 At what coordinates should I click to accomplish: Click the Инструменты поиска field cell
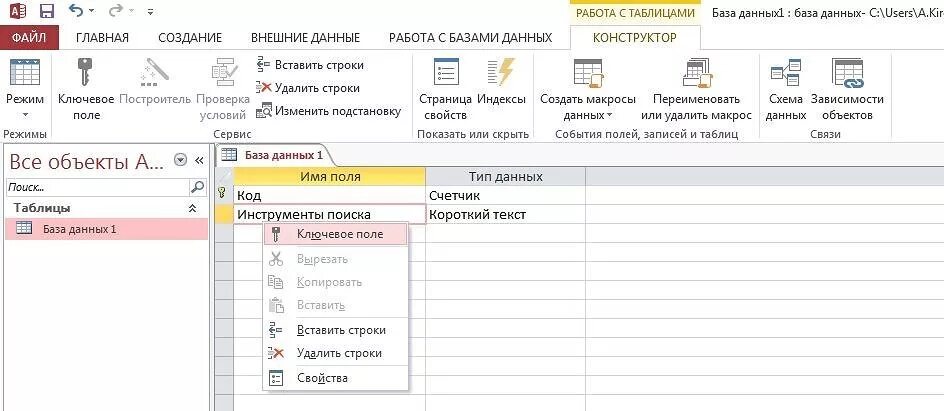point(329,214)
